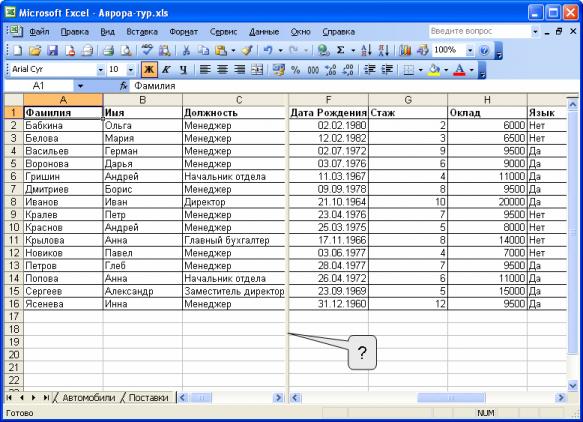Click the Введите вопрос help input field
The width and height of the screenshot is (583, 422).
tap(480, 31)
